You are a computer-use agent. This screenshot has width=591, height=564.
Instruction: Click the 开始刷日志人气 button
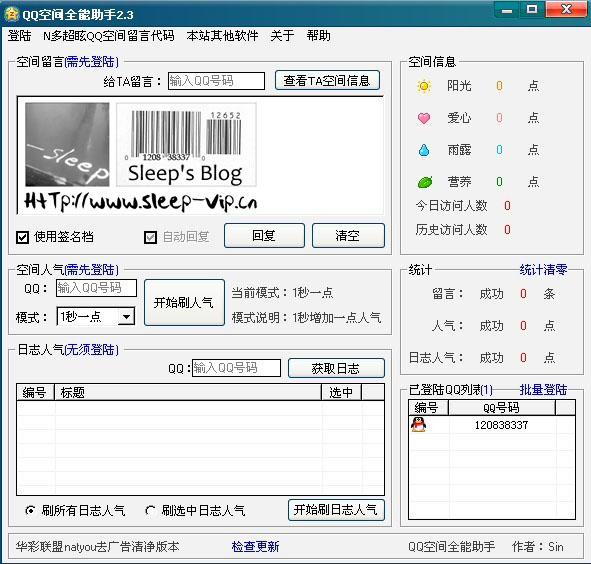(x=336, y=510)
